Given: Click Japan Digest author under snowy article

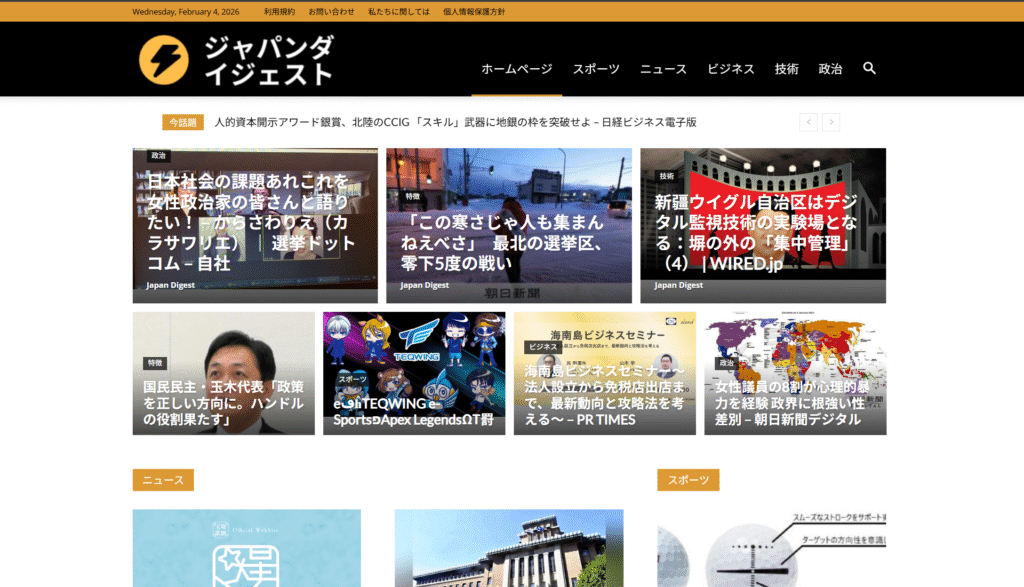Looking at the screenshot, I should [x=424, y=285].
